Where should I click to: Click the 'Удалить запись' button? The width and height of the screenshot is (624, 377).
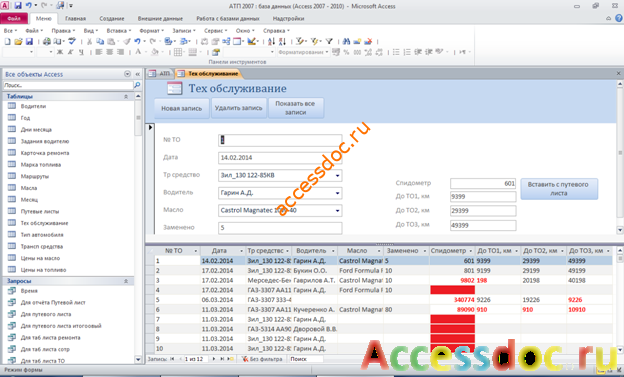pyautogui.click(x=238, y=108)
